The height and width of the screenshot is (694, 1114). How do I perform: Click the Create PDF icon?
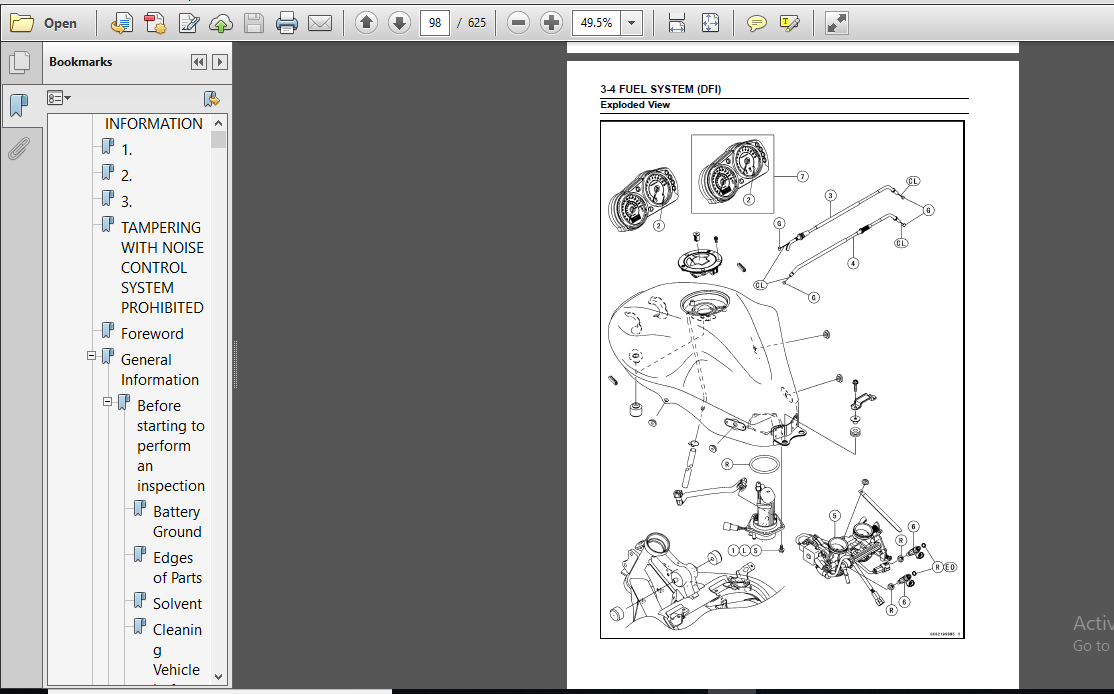(x=156, y=23)
